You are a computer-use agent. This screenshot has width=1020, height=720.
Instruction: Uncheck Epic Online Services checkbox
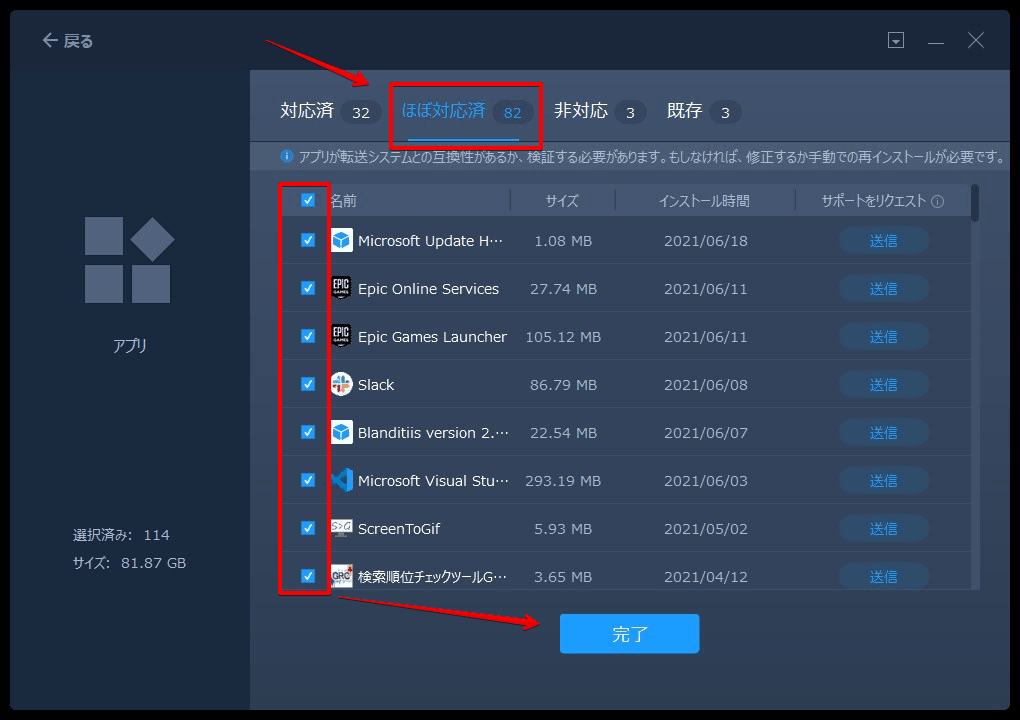tap(308, 288)
